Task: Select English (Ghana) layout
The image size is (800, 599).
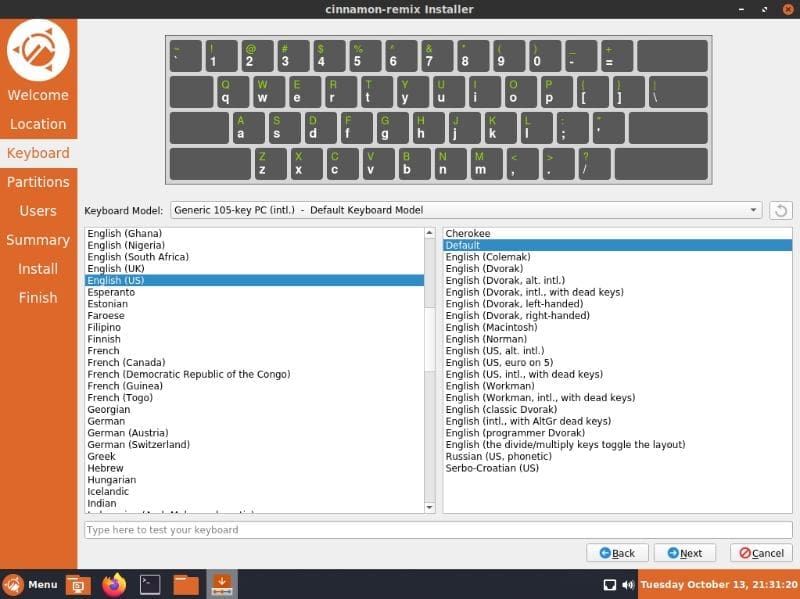Action: click(x=254, y=234)
